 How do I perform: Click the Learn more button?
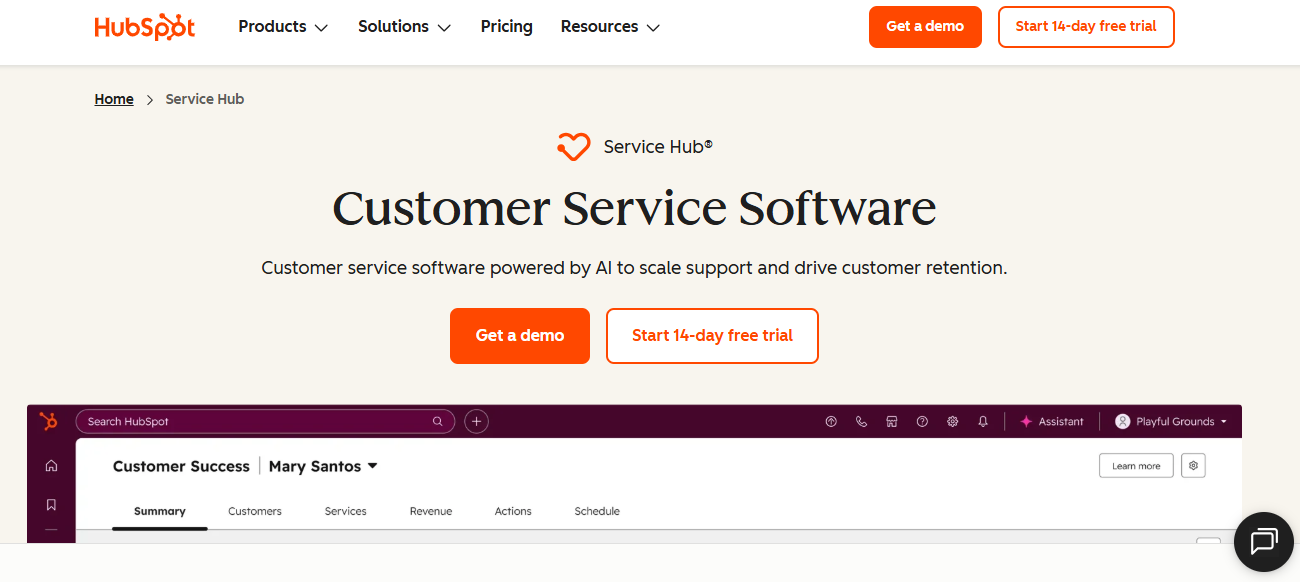pos(1136,466)
